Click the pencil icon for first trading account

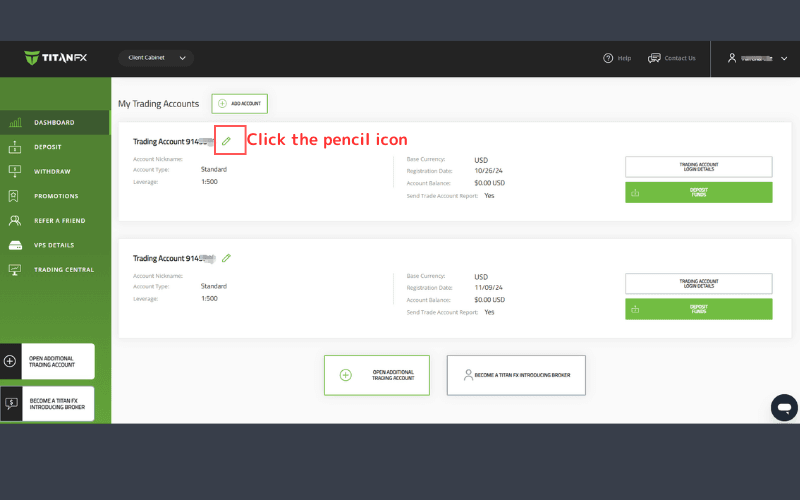[x=226, y=141]
